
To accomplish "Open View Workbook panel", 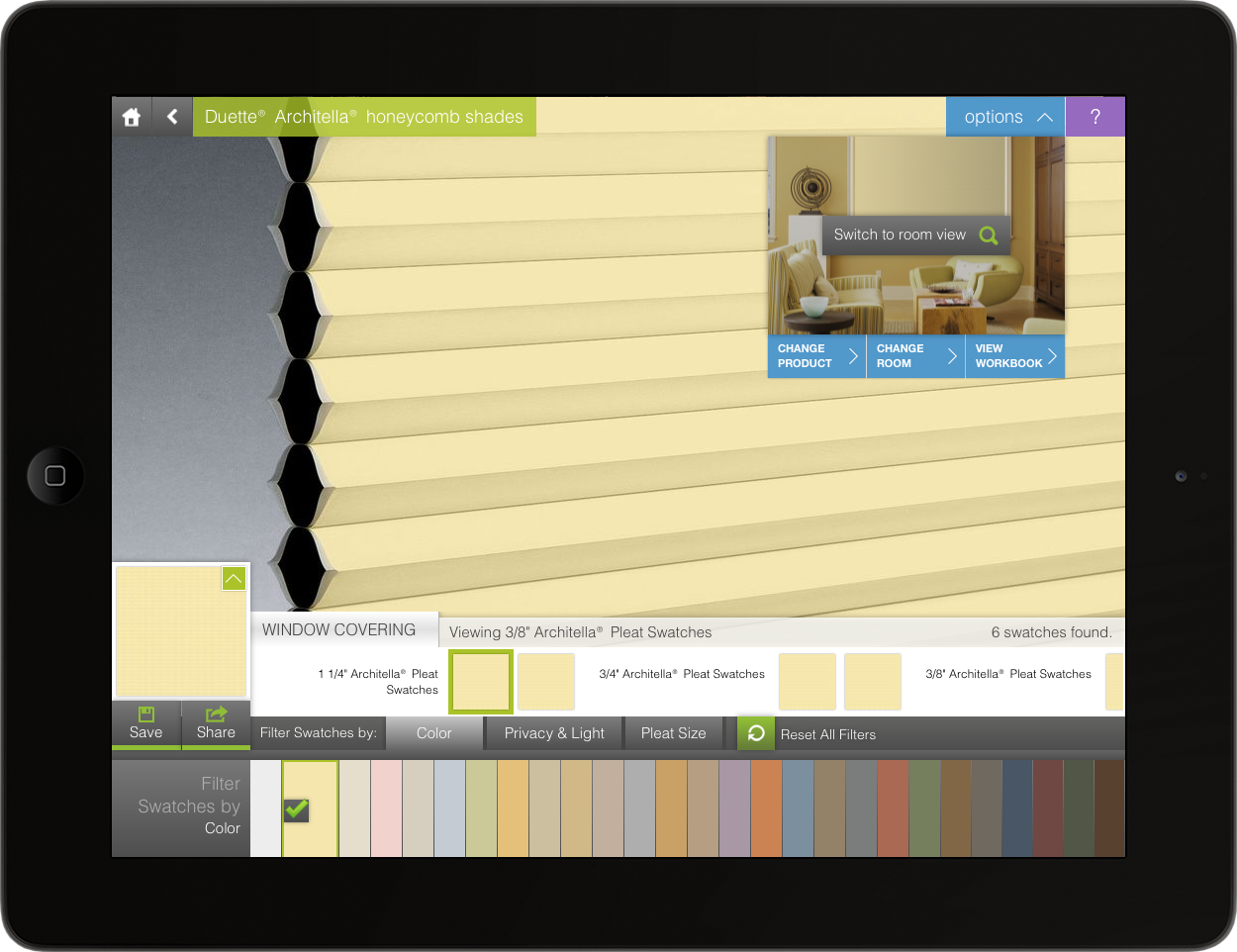I will [x=1015, y=356].
